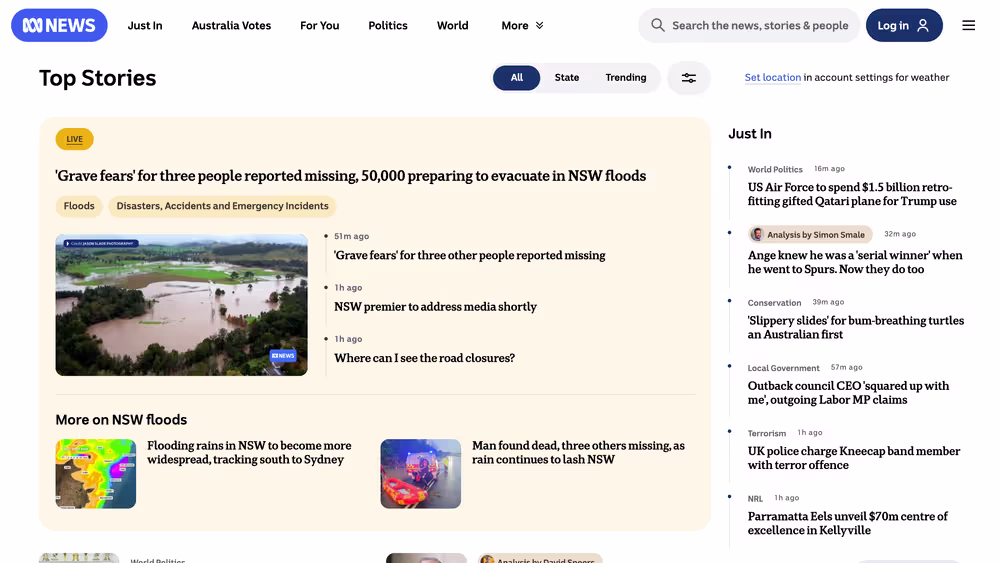1000x563 pixels.
Task: Open the rain radar map thumbnail
Action: coord(96,474)
